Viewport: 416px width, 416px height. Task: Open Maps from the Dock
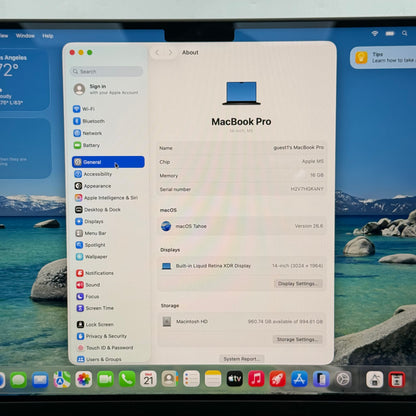62,379
